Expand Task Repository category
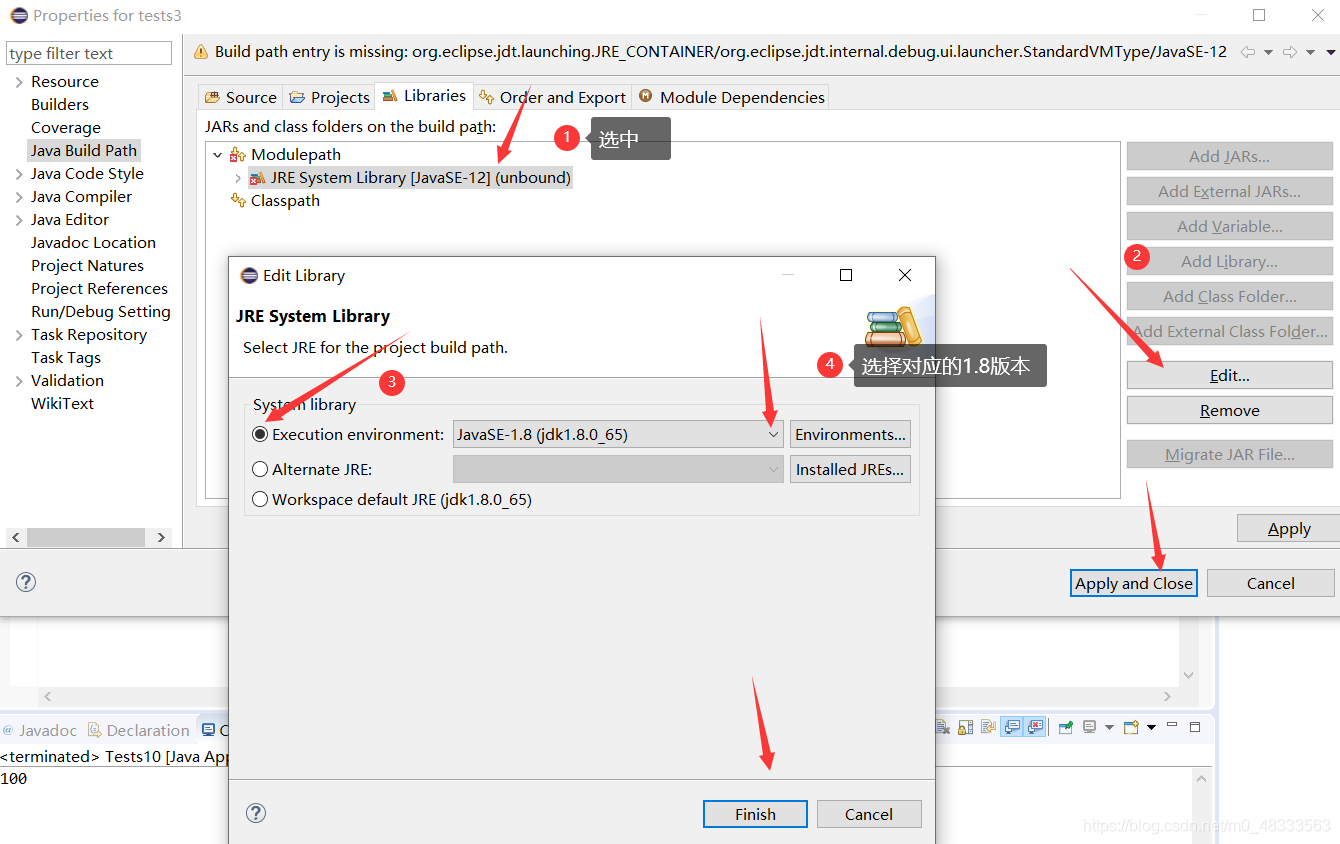 (19, 335)
